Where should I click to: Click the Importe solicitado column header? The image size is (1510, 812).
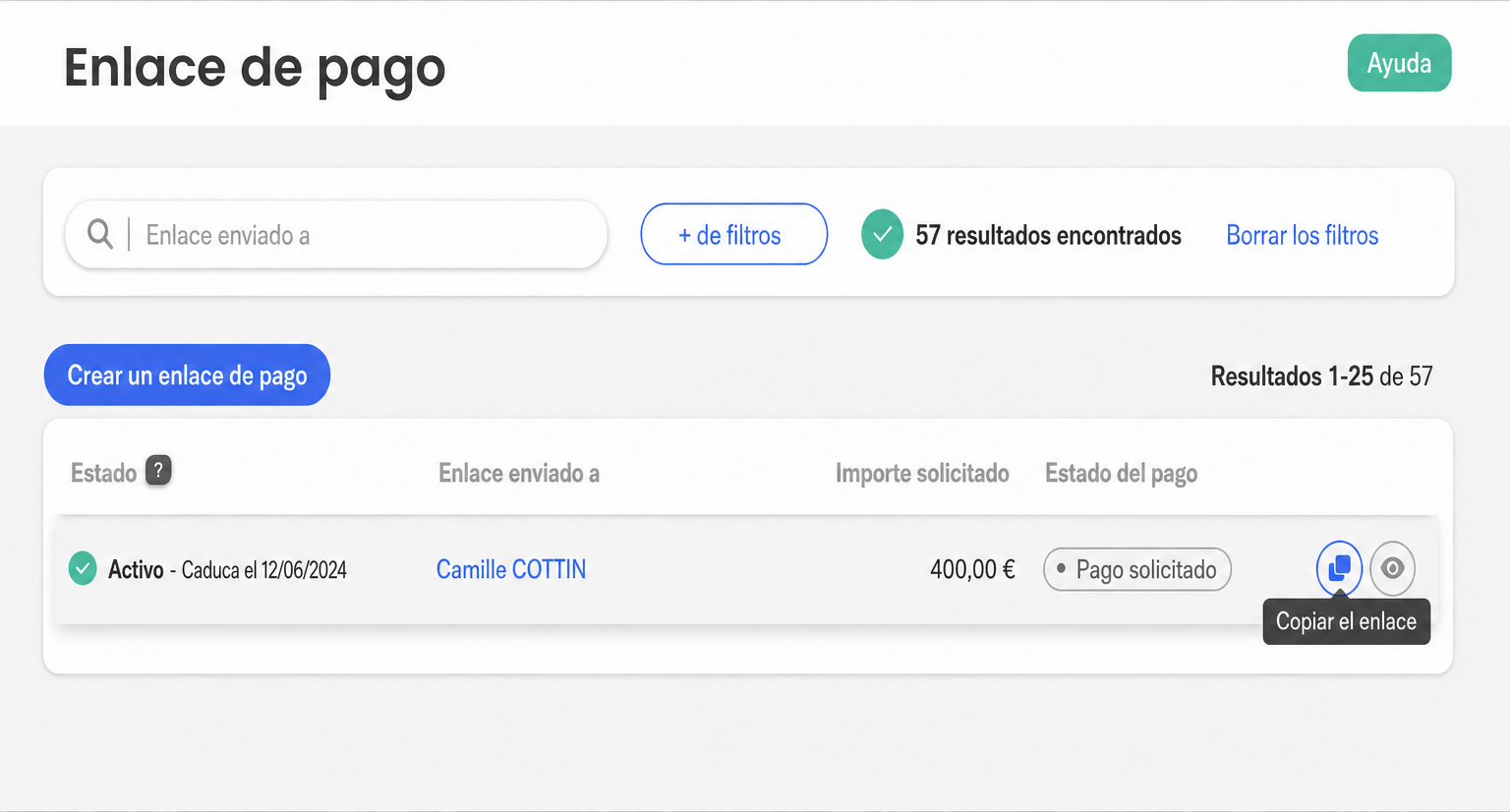(x=922, y=473)
